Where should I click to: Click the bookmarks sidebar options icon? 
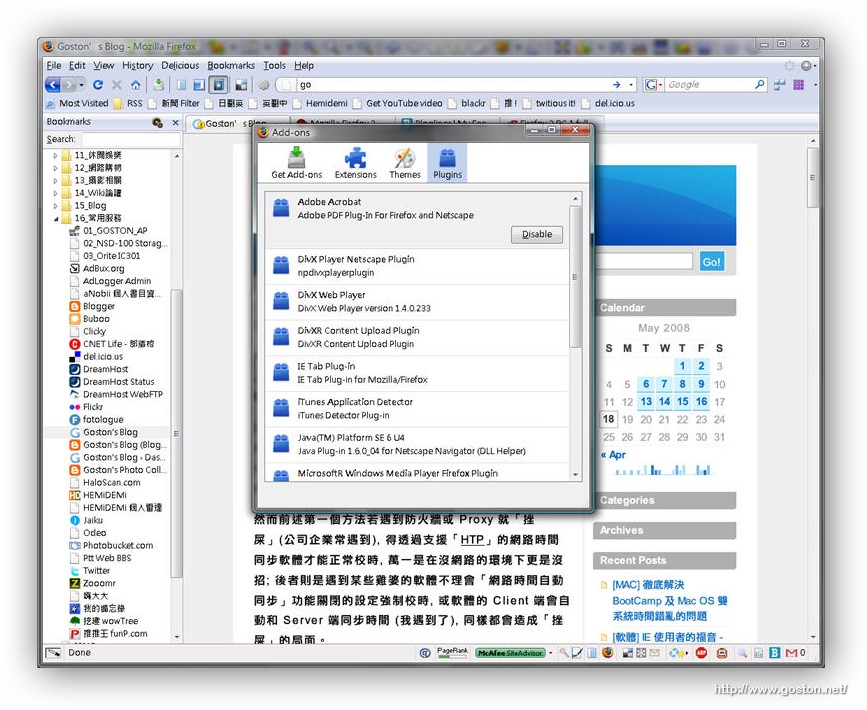point(158,122)
